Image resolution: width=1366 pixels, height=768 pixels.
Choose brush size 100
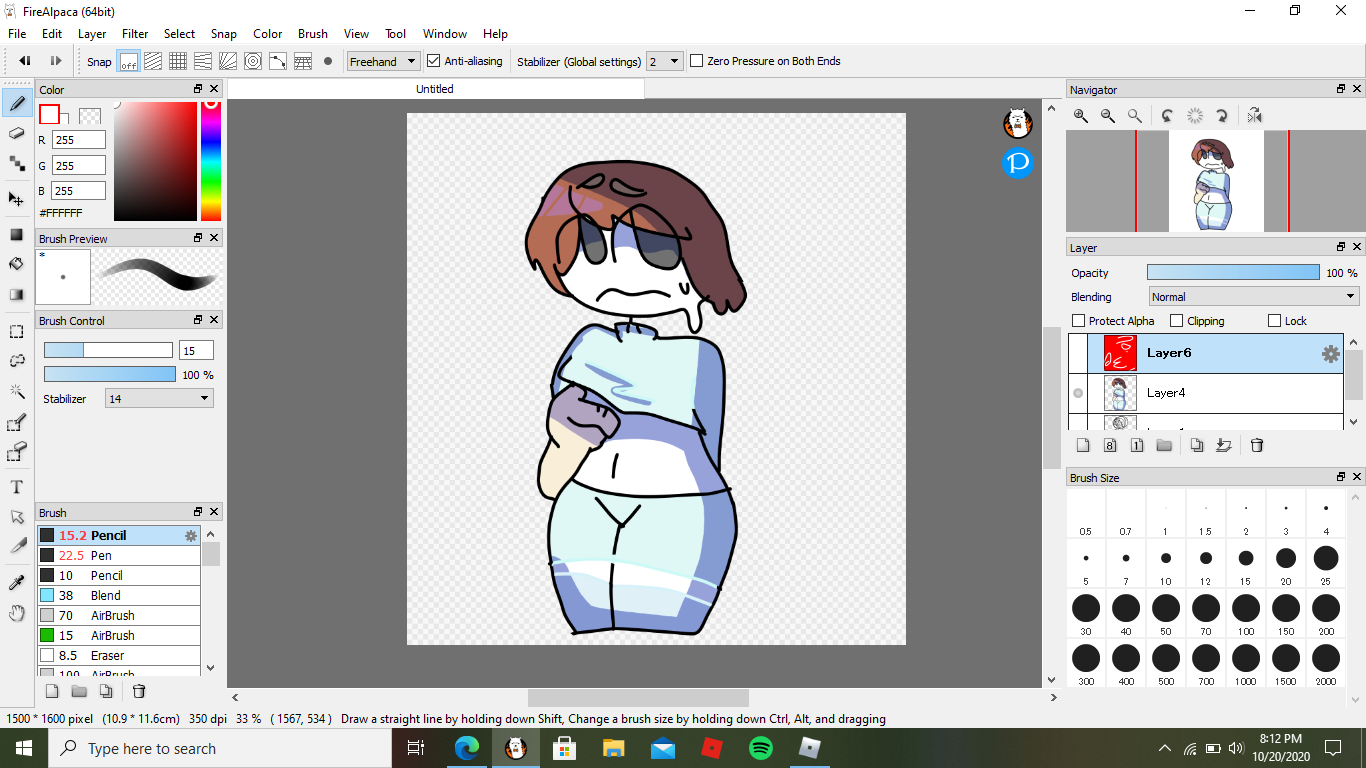point(1246,614)
